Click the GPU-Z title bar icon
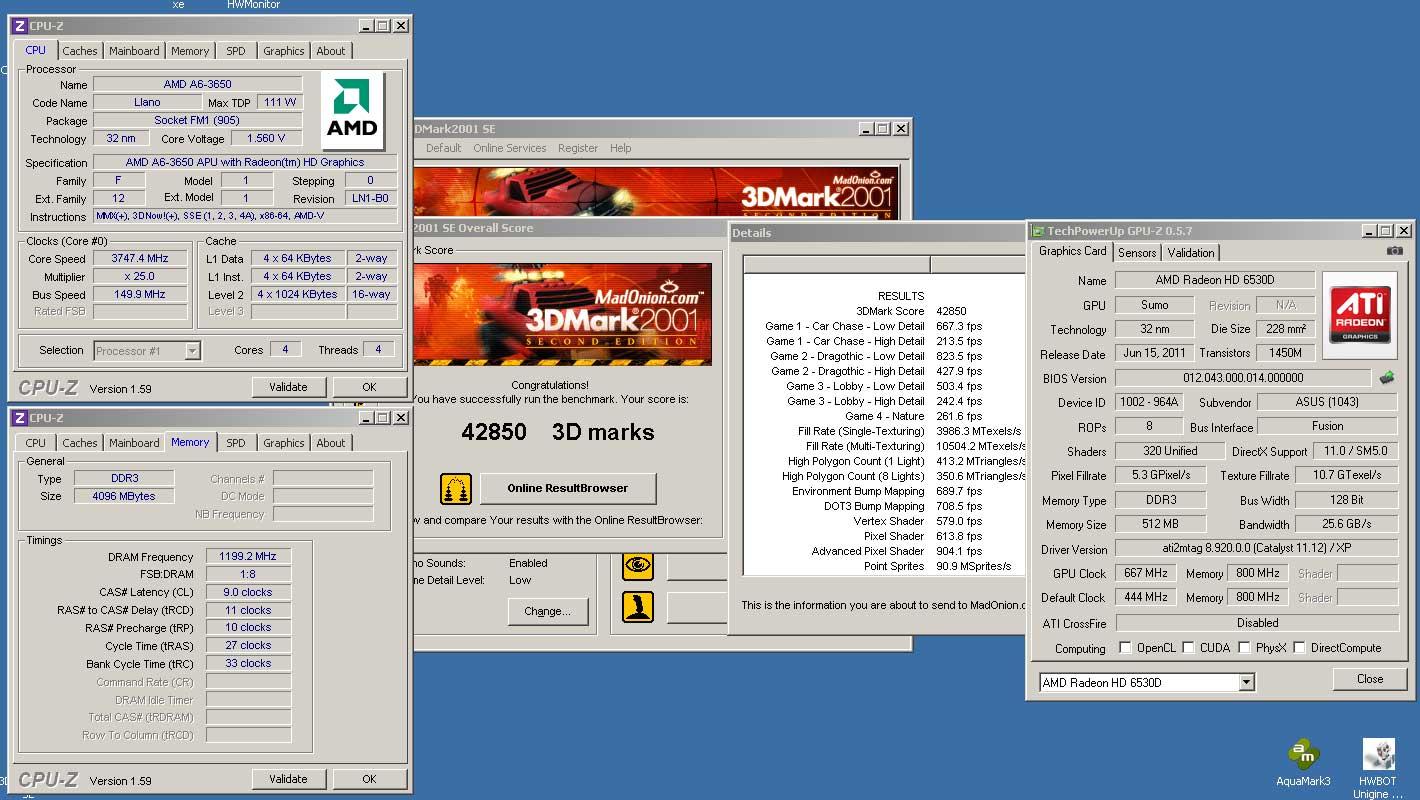1420x800 pixels. (x=1038, y=231)
